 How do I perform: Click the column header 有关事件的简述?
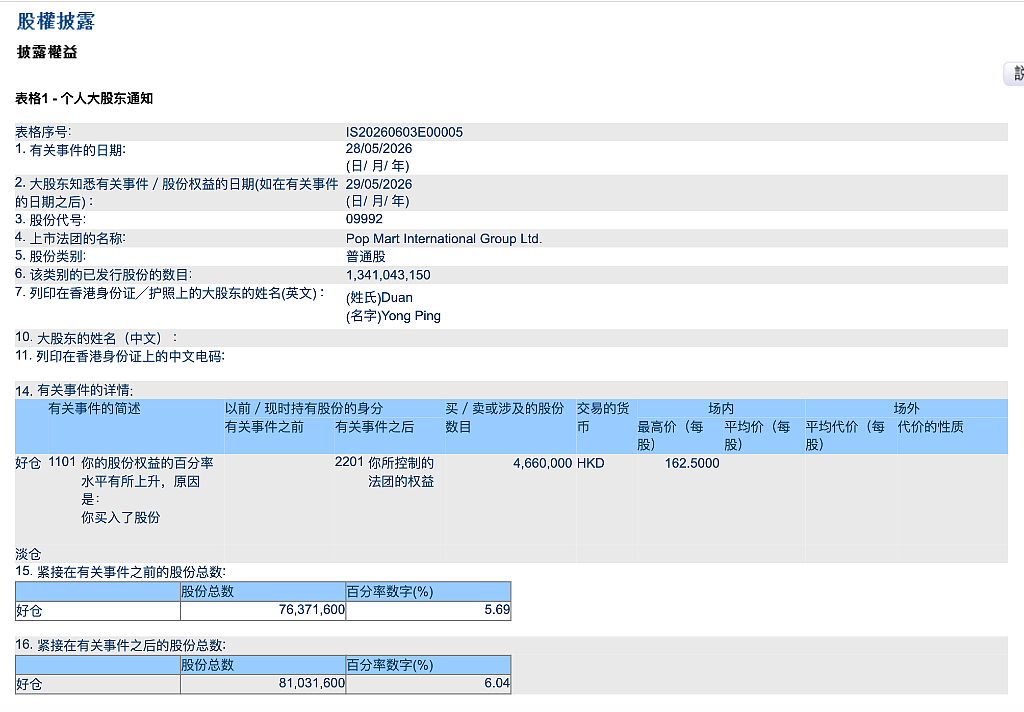click(95, 409)
